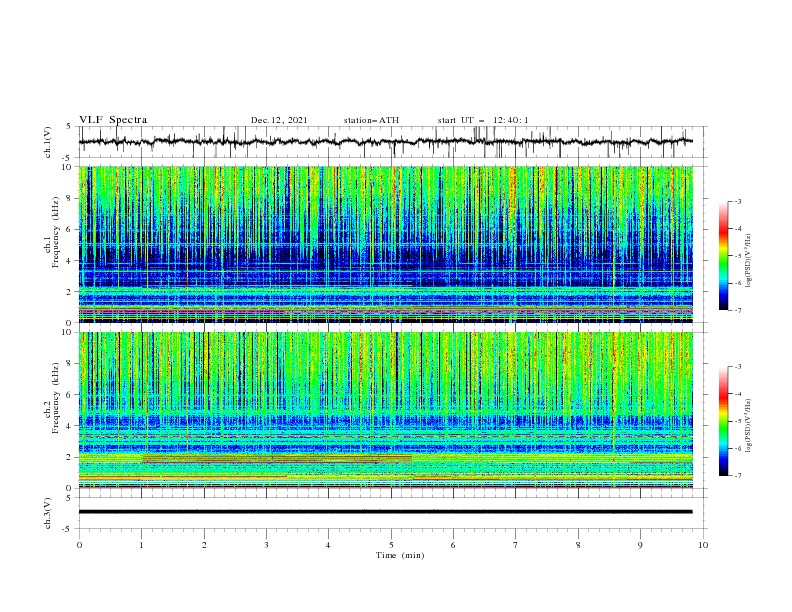The image size is (792, 612).
Task: Click the "8" kHz tick of ch.2 spectrogram
Action: pyautogui.click(x=71, y=364)
